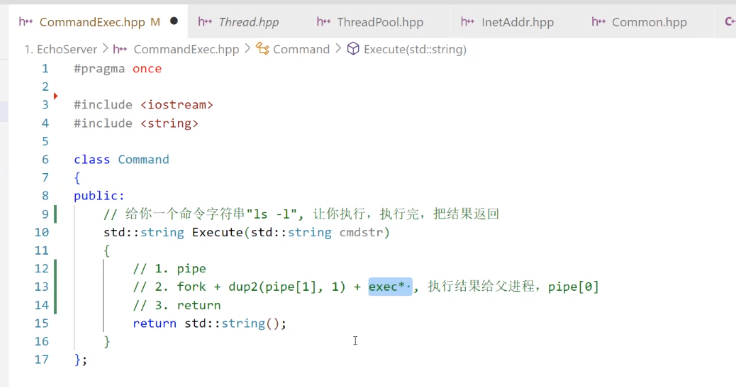Click the highlighted 'exec*' text
This screenshot has height=387, width=736.
click(390, 286)
